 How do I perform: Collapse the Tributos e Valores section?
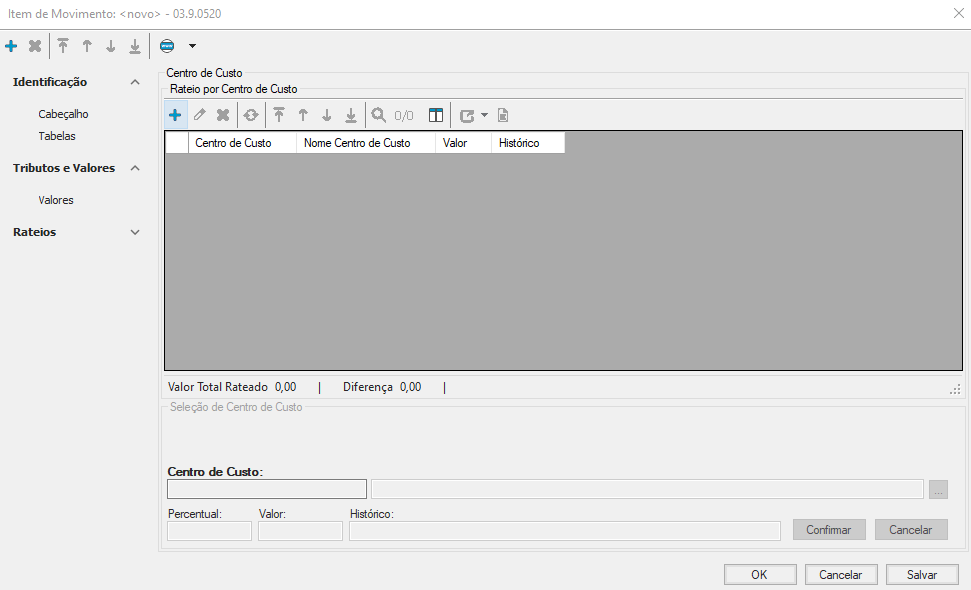[x=135, y=168]
